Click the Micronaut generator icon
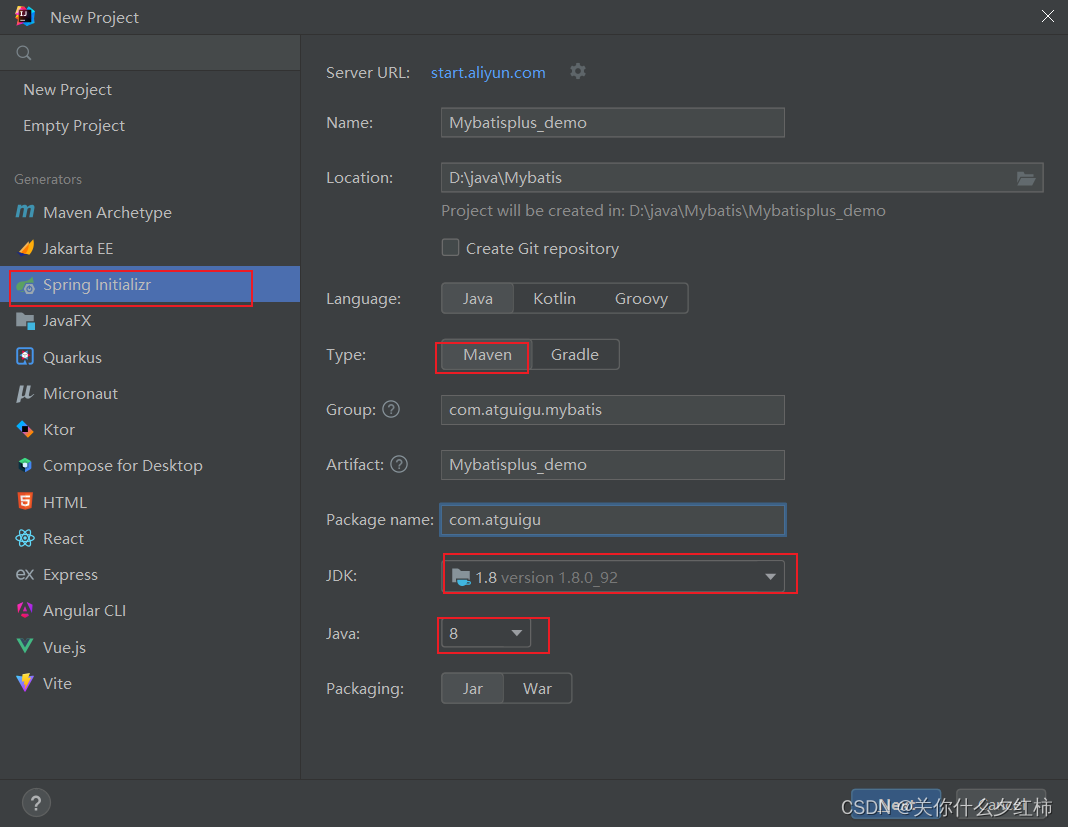The width and height of the screenshot is (1068, 827). tap(25, 393)
